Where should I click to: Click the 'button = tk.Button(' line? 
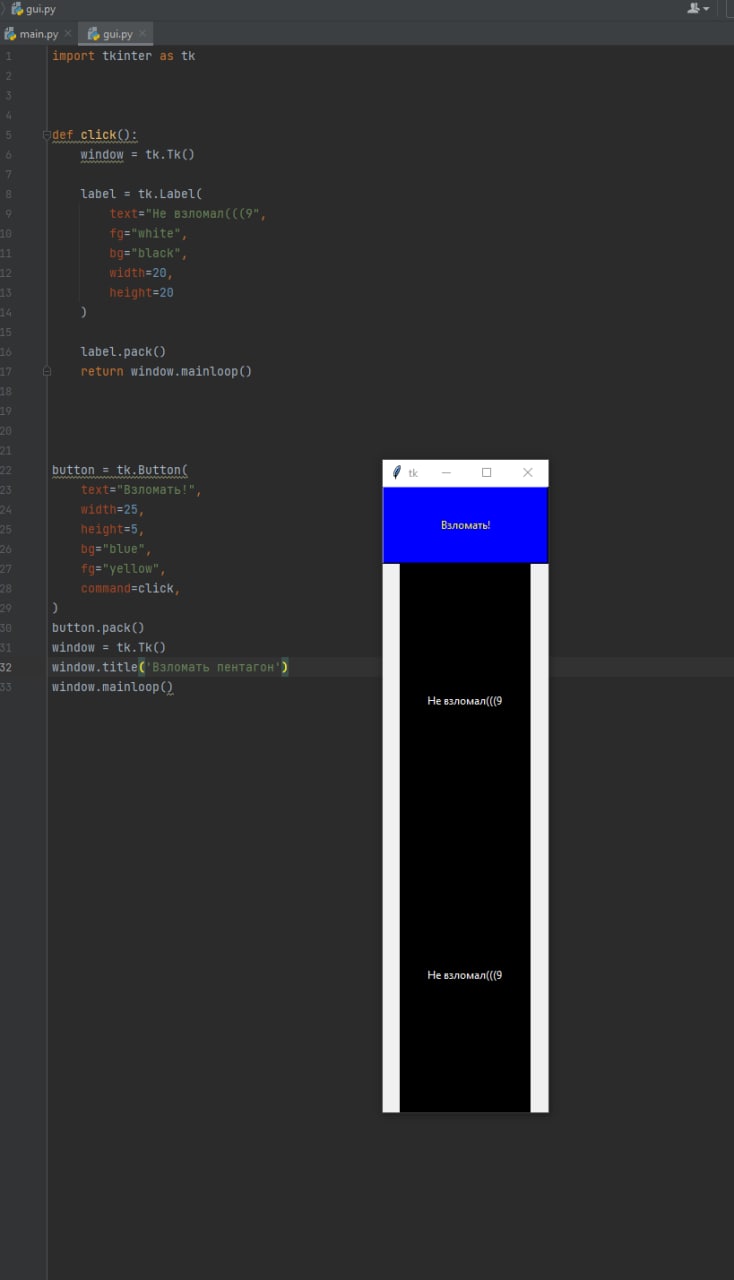tap(120, 470)
